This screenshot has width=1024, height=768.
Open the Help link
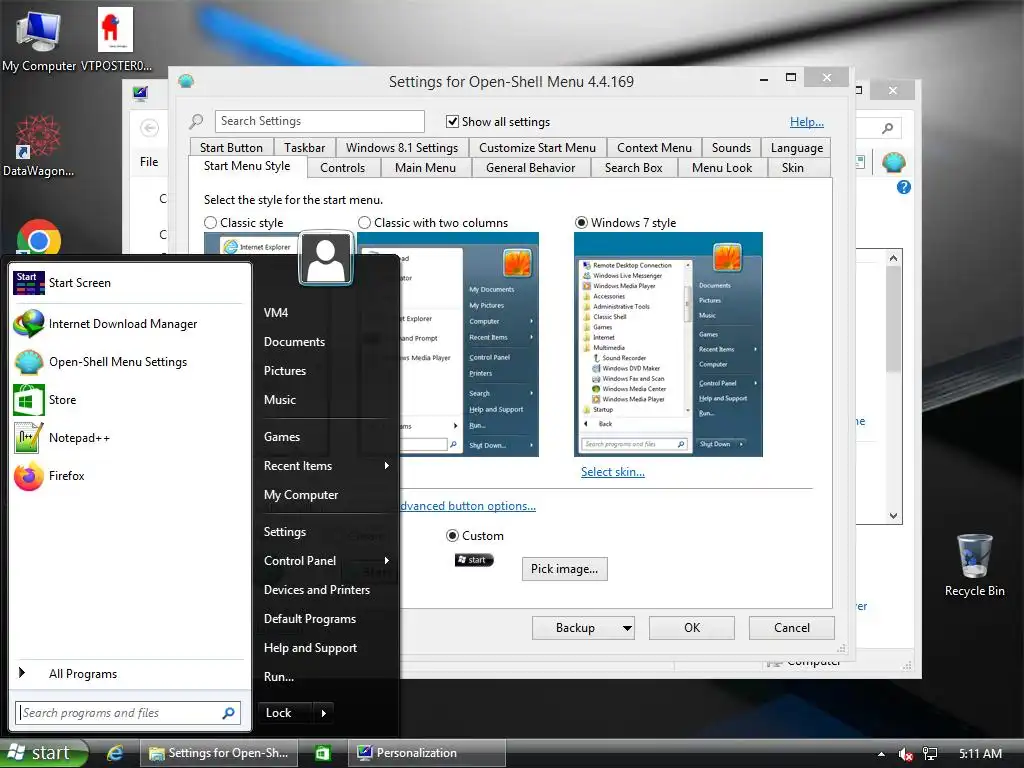coord(807,122)
